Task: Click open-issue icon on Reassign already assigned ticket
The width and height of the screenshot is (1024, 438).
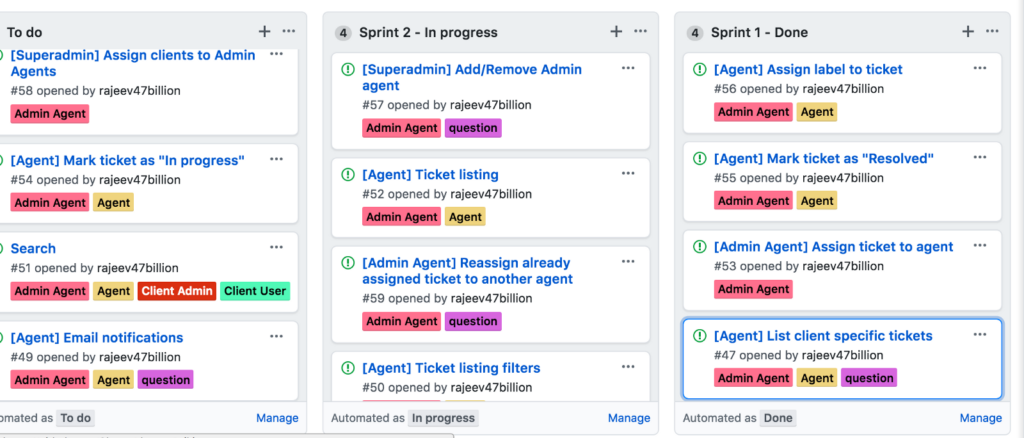Action: coord(348,263)
